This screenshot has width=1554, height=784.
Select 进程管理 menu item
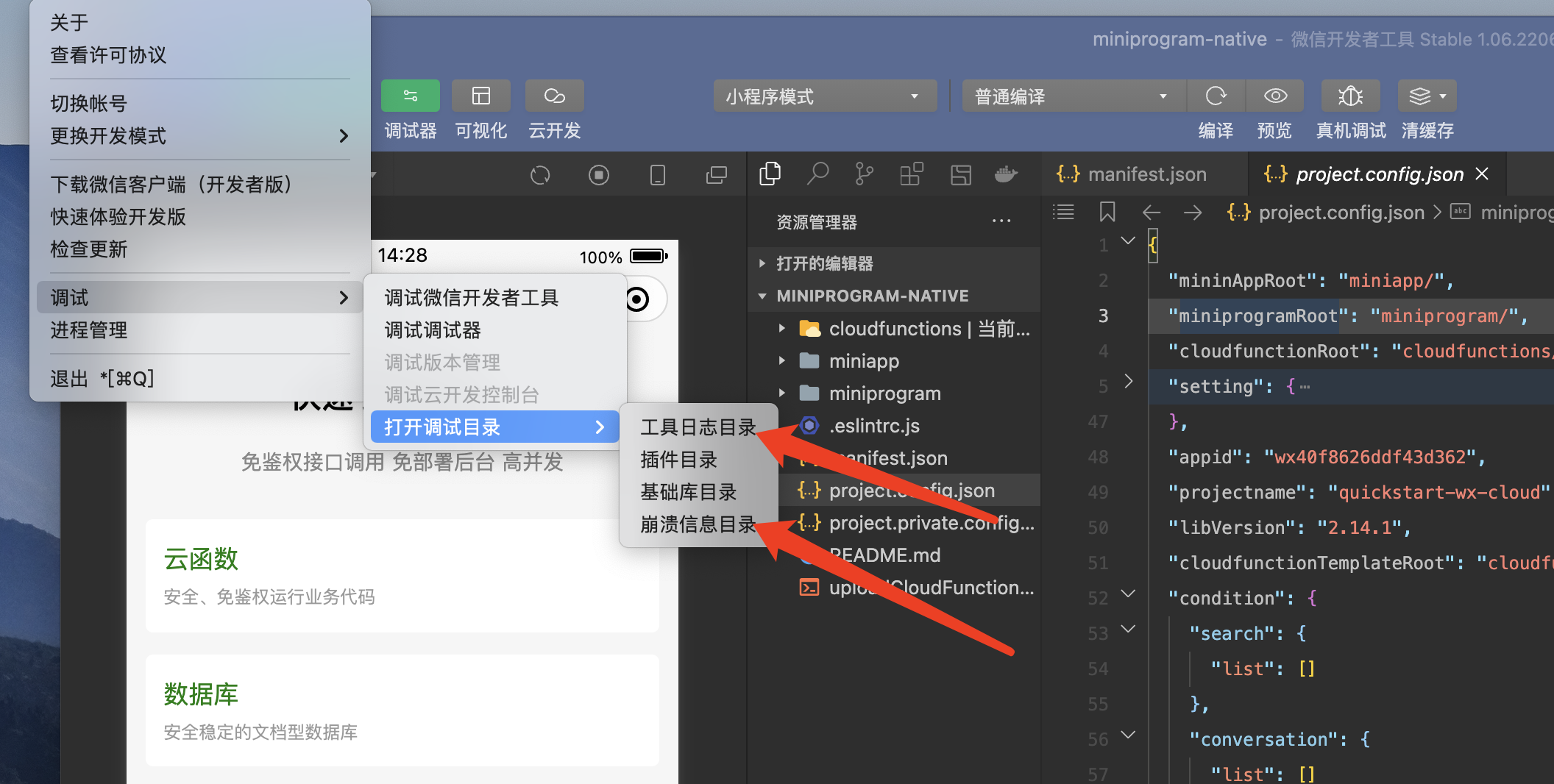pyautogui.click(x=199, y=330)
